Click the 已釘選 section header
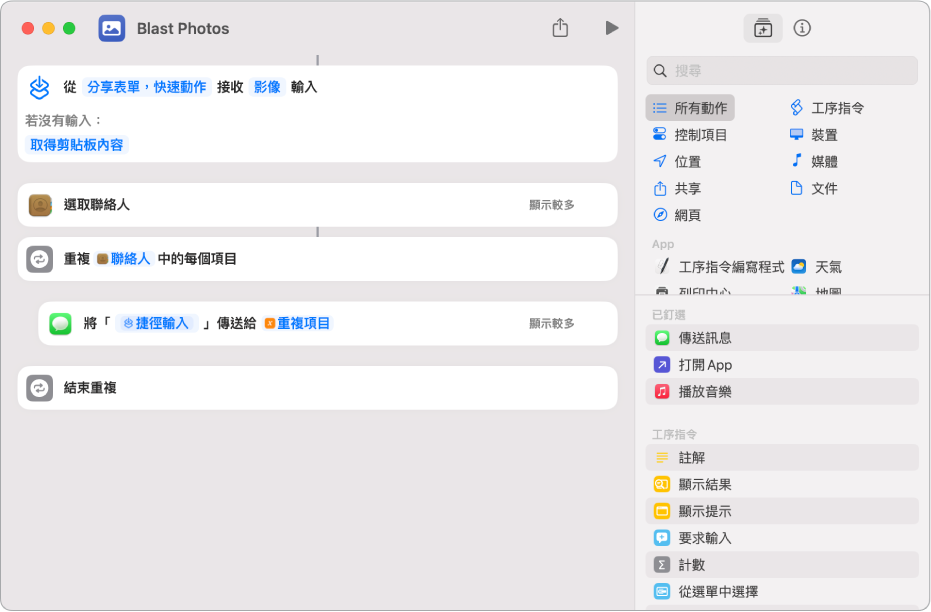 pos(669,315)
